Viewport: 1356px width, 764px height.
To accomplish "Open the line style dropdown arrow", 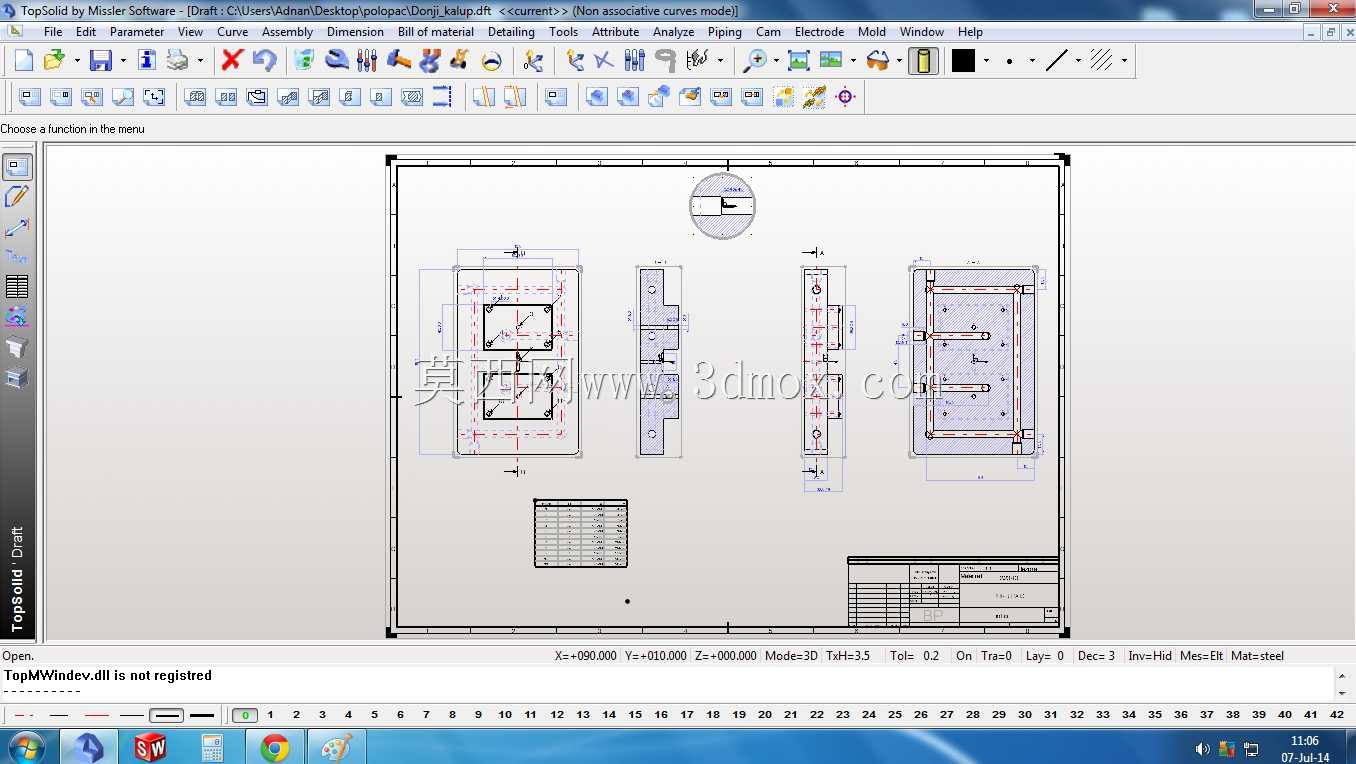I will click(1078, 61).
